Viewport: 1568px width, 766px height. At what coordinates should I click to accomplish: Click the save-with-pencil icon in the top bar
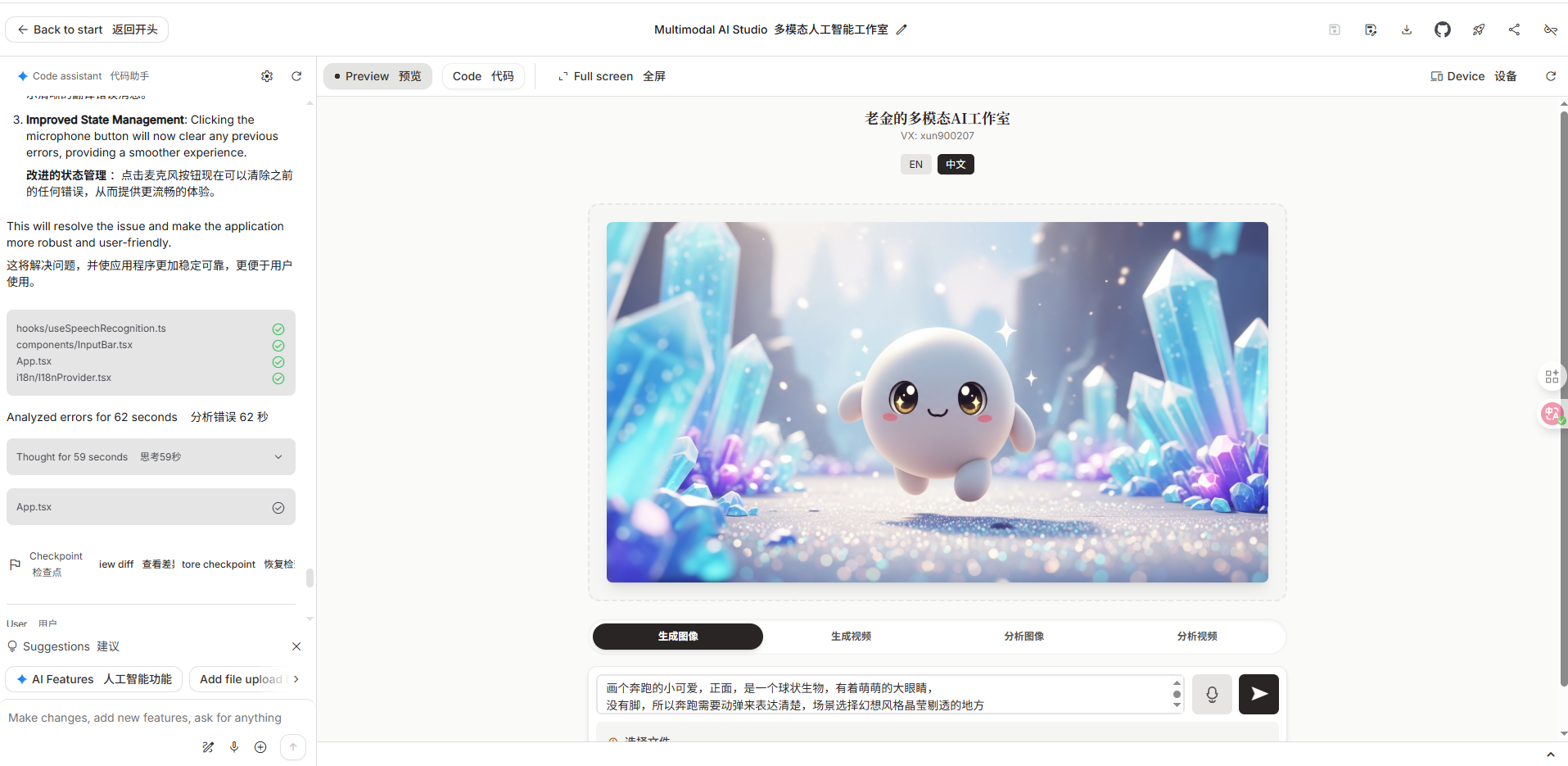click(x=1371, y=29)
